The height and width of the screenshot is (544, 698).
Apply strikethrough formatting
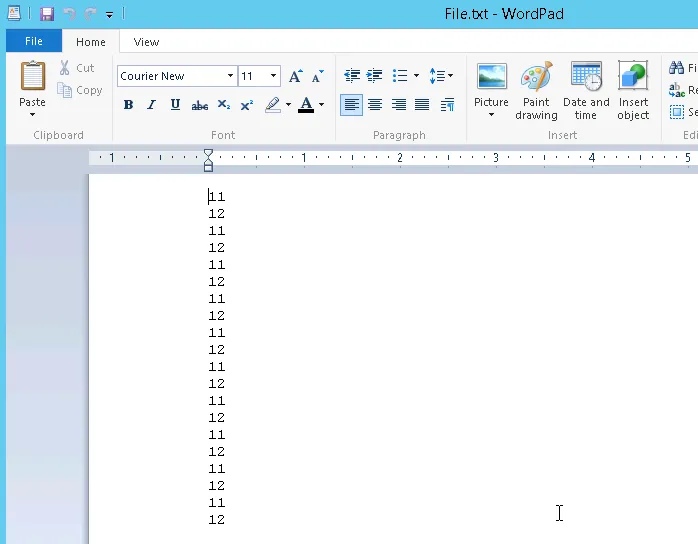199,105
